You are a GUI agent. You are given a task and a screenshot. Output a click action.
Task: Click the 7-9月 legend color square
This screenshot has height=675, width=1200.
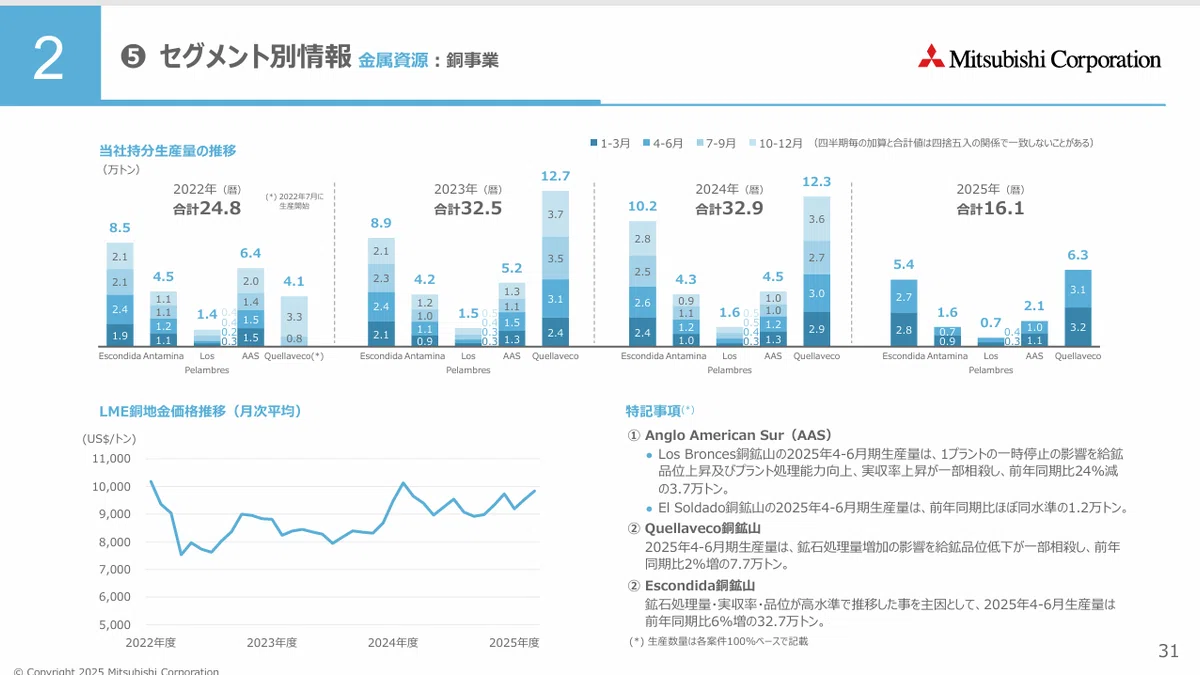tap(700, 143)
